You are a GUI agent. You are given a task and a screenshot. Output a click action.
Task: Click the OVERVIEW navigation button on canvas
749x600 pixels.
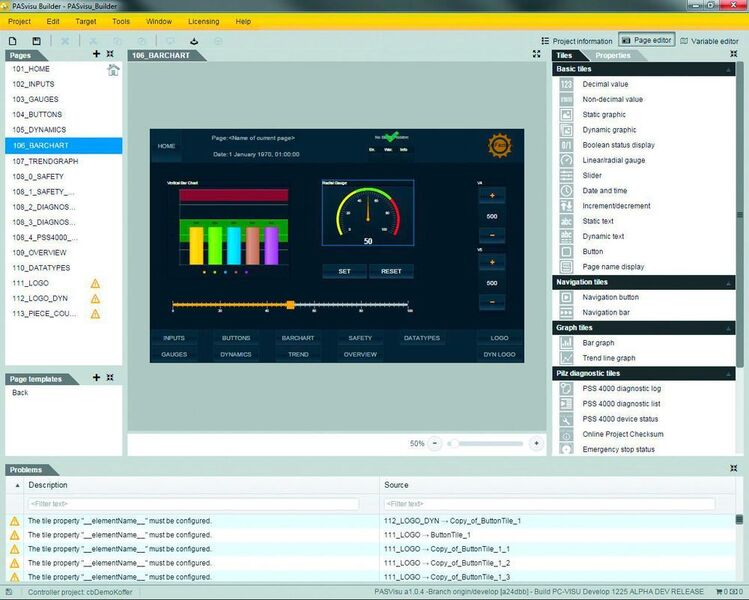pyautogui.click(x=360, y=354)
